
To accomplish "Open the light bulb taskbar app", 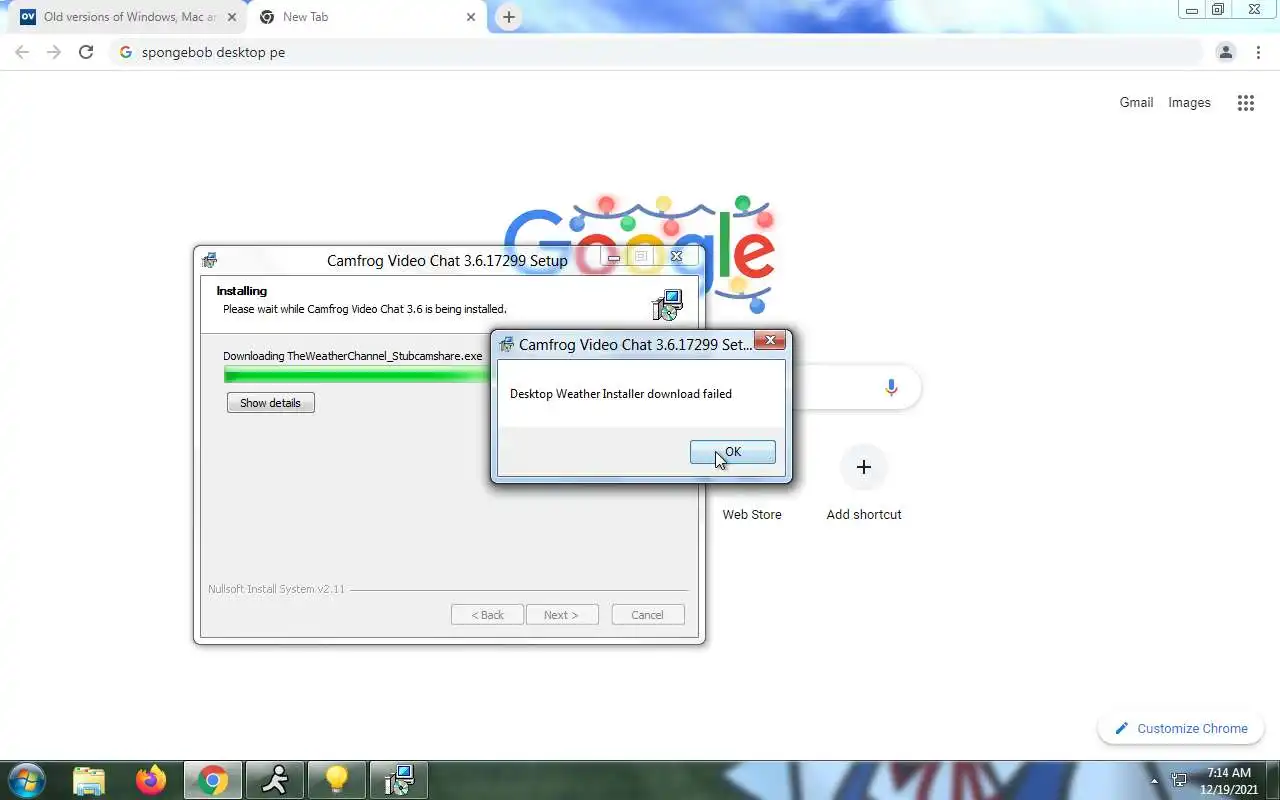I will (336, 780).
